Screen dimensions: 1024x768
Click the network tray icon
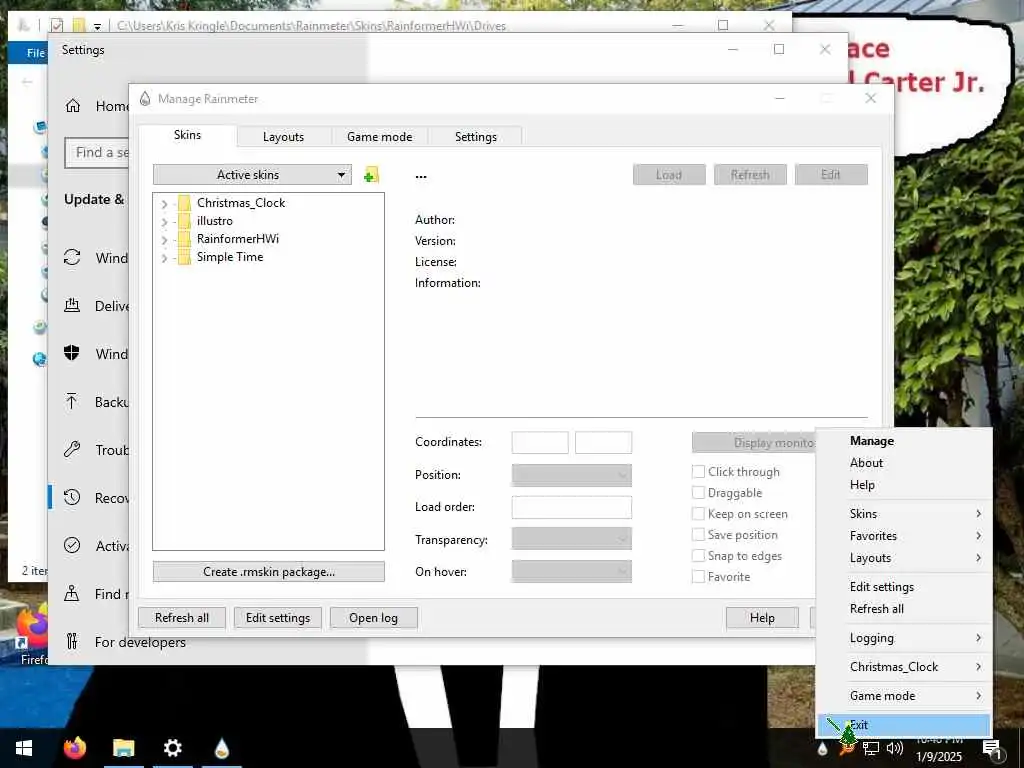(x=871, y=748)
